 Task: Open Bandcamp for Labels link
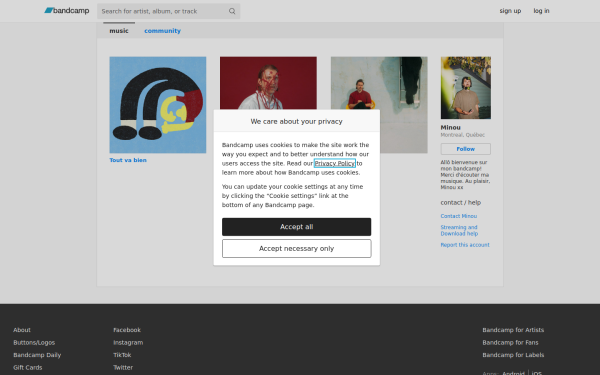coord(513,355)
